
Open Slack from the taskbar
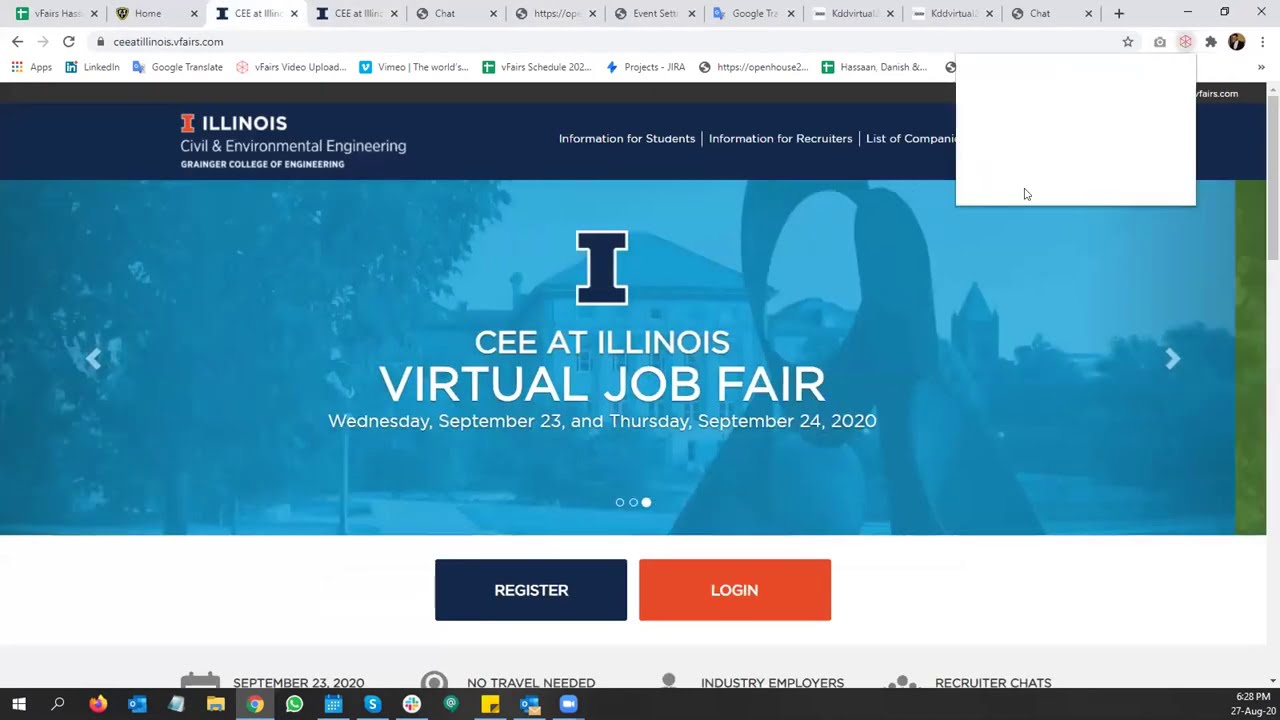point(412,704)
